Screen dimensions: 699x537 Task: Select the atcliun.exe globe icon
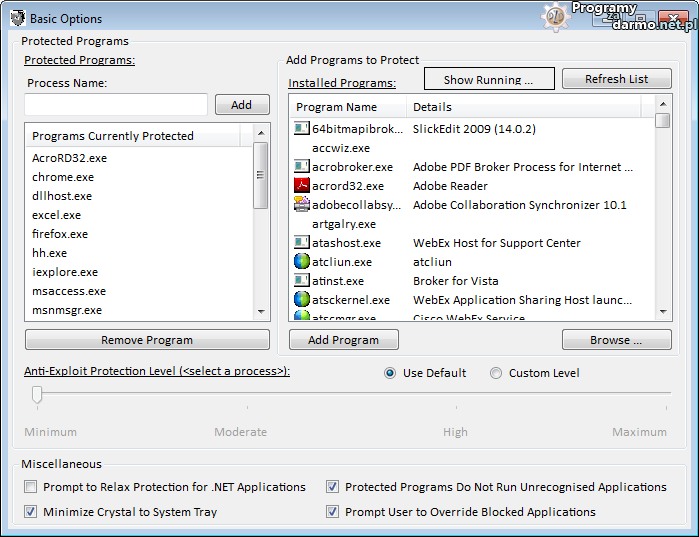pyautogui.click(x=302, y=262)
